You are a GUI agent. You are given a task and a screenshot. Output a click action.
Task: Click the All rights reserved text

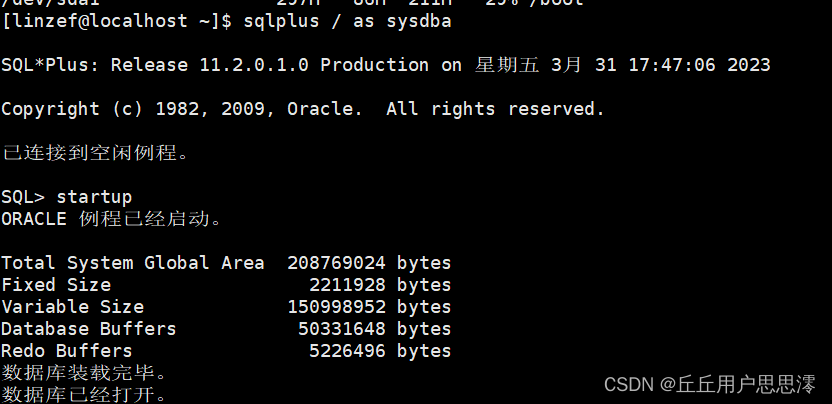point(495,109)
